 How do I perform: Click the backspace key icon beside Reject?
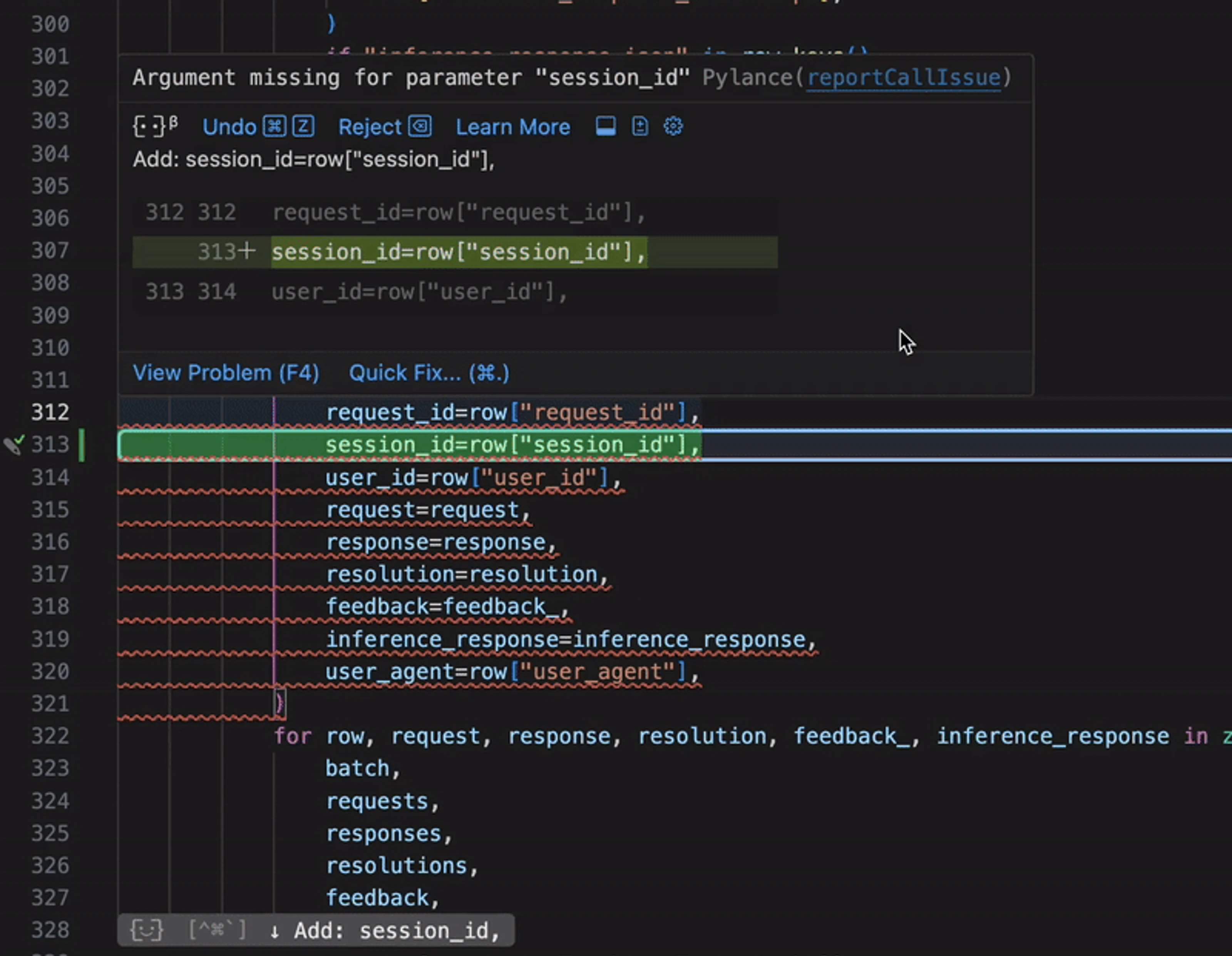420,126
